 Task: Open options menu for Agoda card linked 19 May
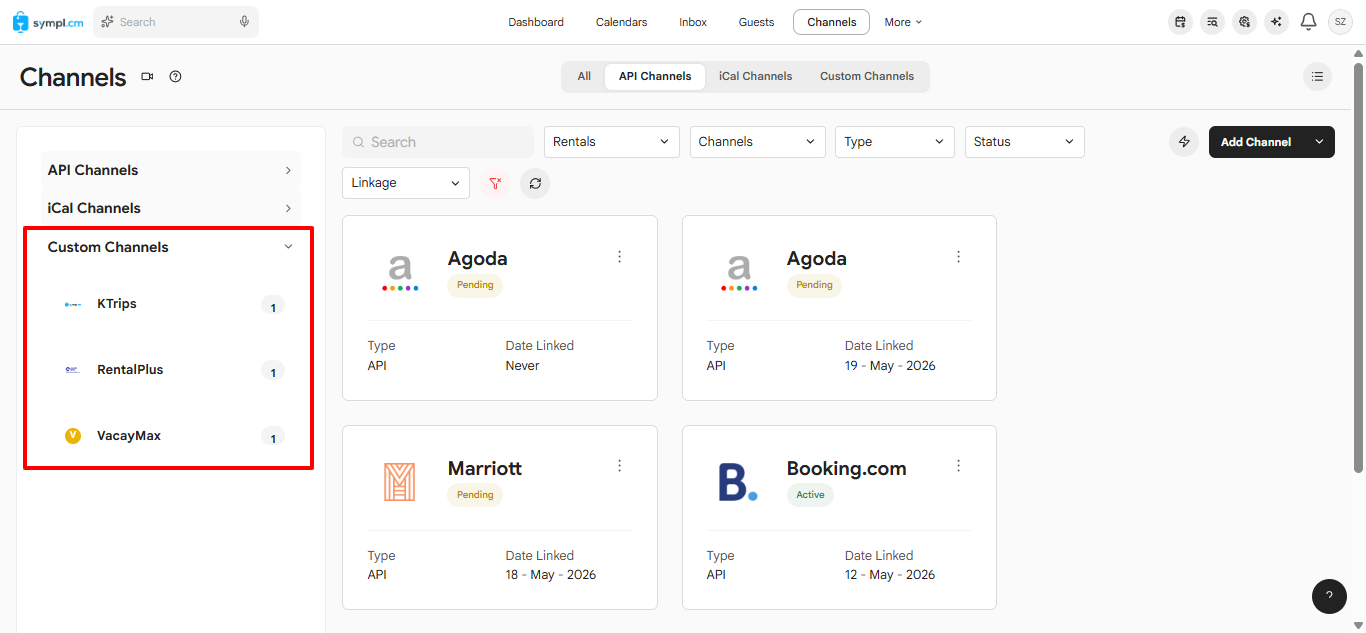958,257
